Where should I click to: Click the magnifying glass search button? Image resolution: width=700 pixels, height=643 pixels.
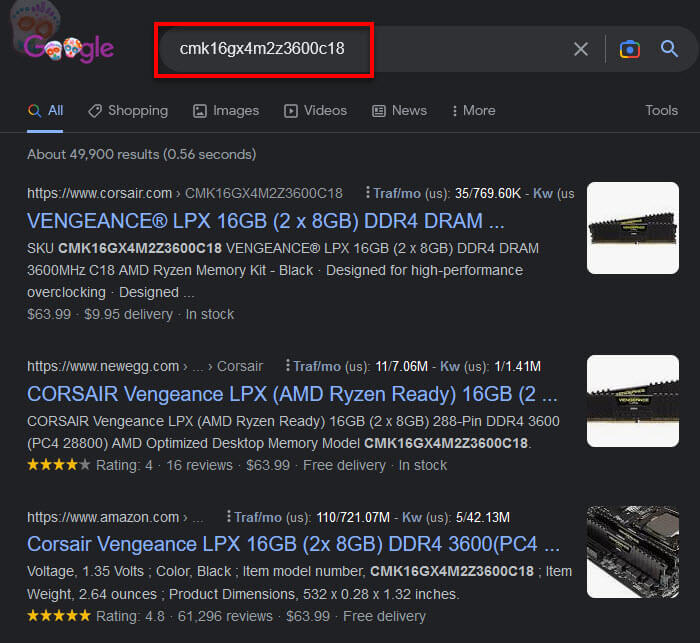point(669,49)
